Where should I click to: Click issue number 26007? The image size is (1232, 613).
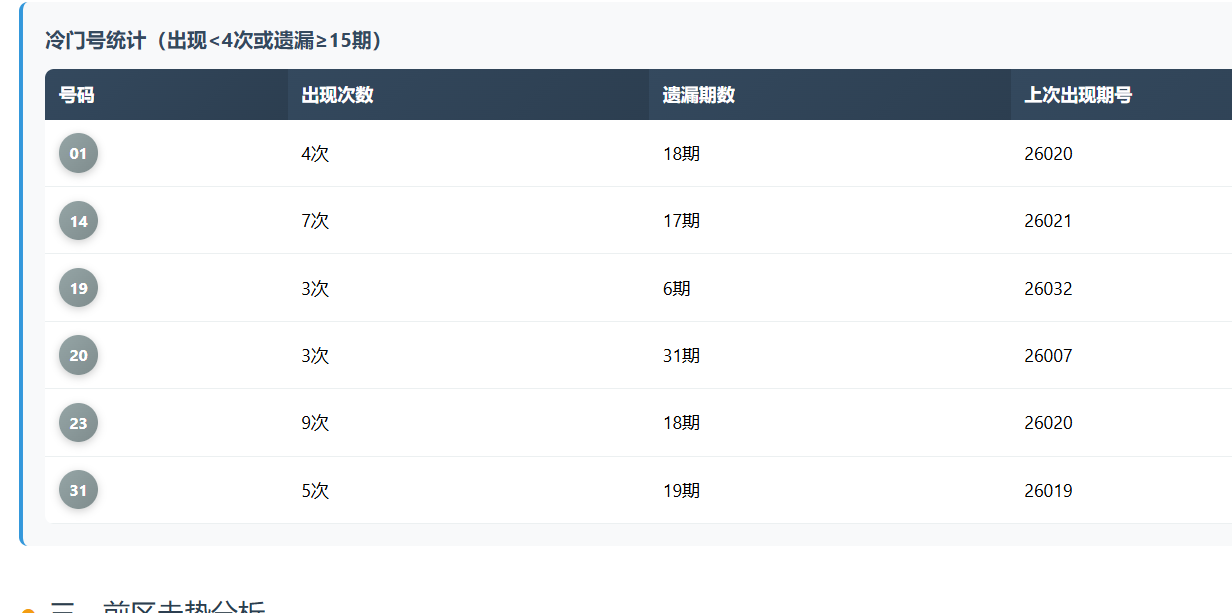click(x=1048, y=356)
